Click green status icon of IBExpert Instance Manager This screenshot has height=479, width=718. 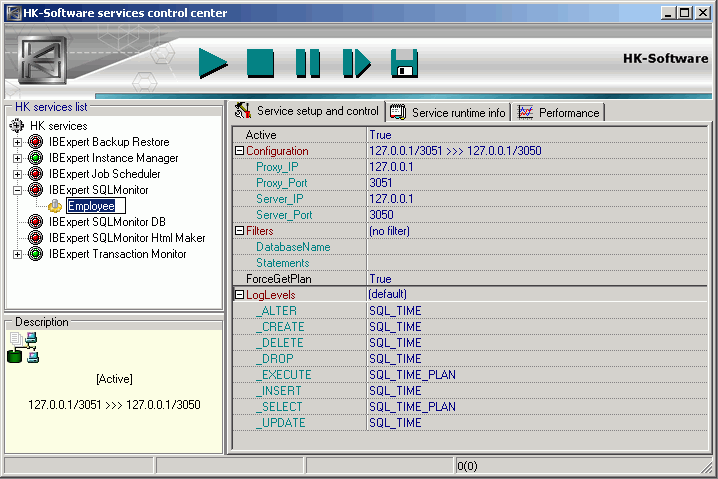point(35,158)
